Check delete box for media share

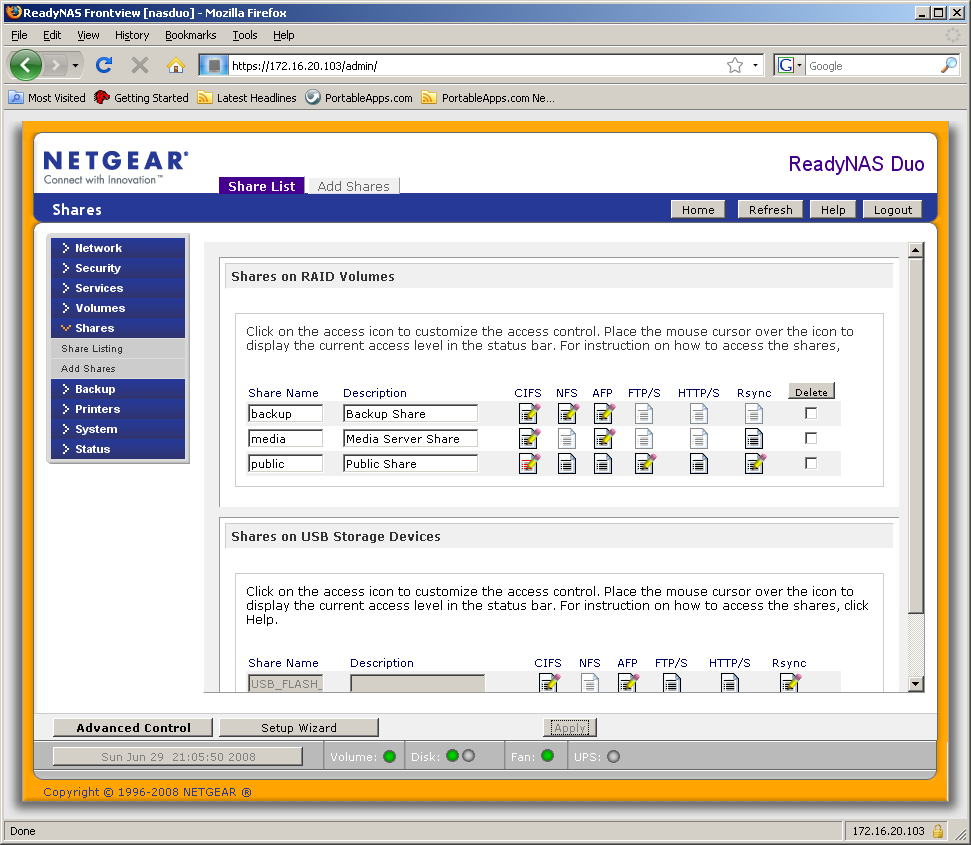(x=811, y=438)
